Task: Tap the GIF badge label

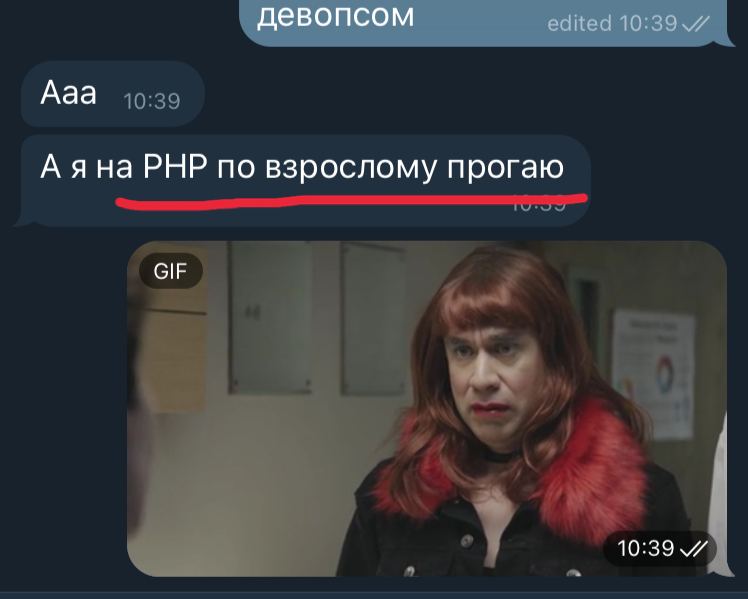Action: [x=170, y=271]
